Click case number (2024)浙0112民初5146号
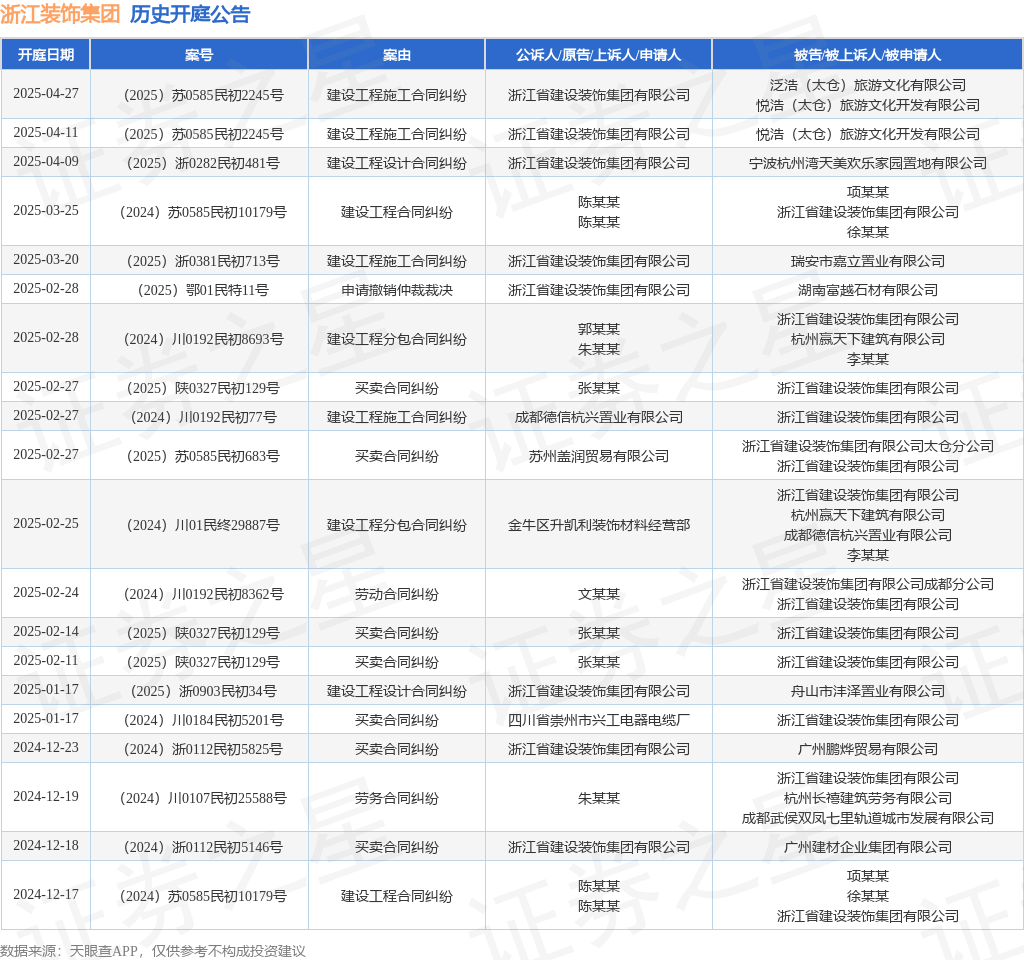The height and width of the screenshot is (960, 1024). (203, 847)
